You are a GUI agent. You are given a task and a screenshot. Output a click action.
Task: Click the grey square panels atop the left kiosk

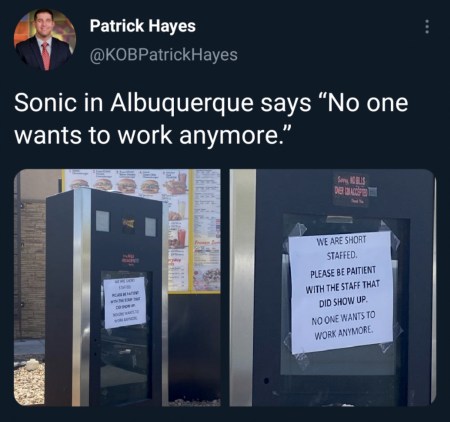point(126,222)
